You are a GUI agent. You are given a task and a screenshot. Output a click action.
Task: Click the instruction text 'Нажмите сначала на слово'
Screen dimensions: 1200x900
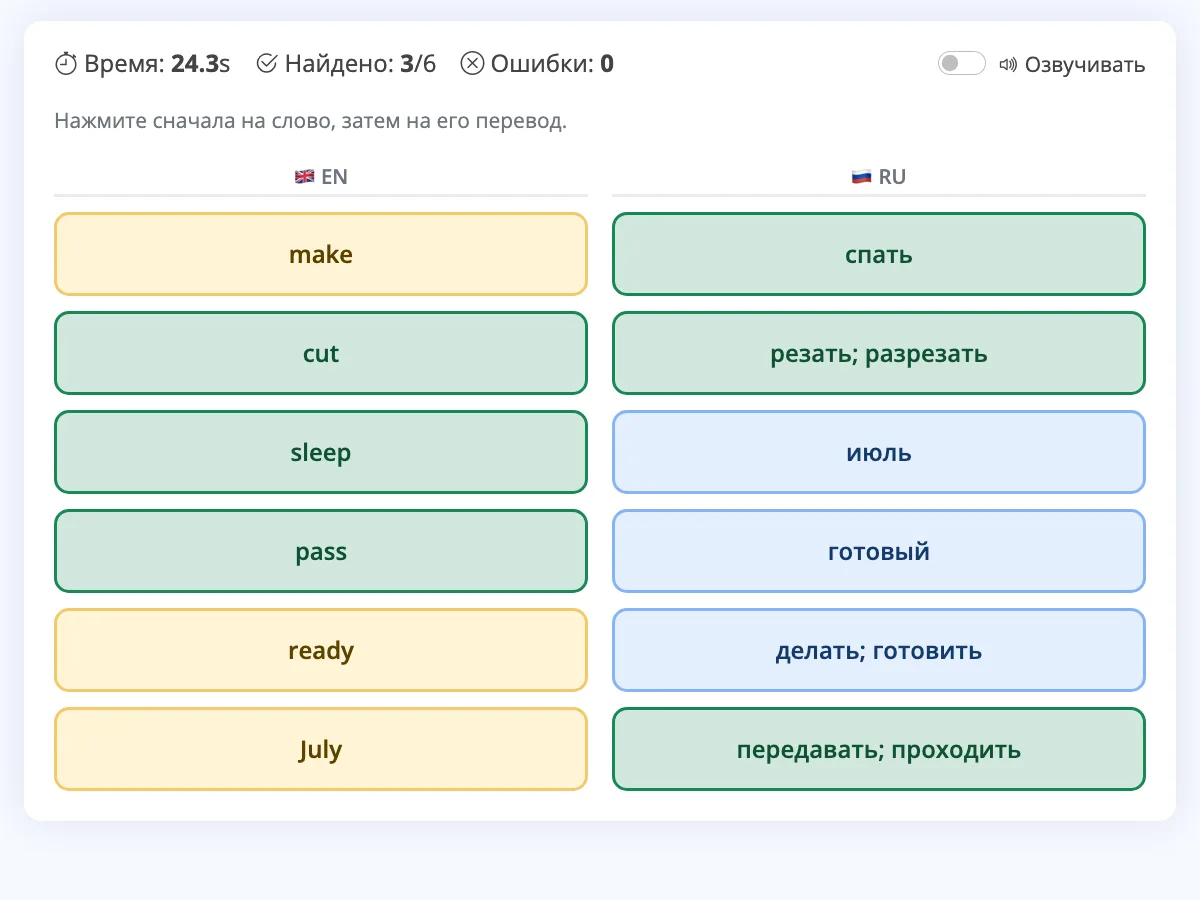194,122
